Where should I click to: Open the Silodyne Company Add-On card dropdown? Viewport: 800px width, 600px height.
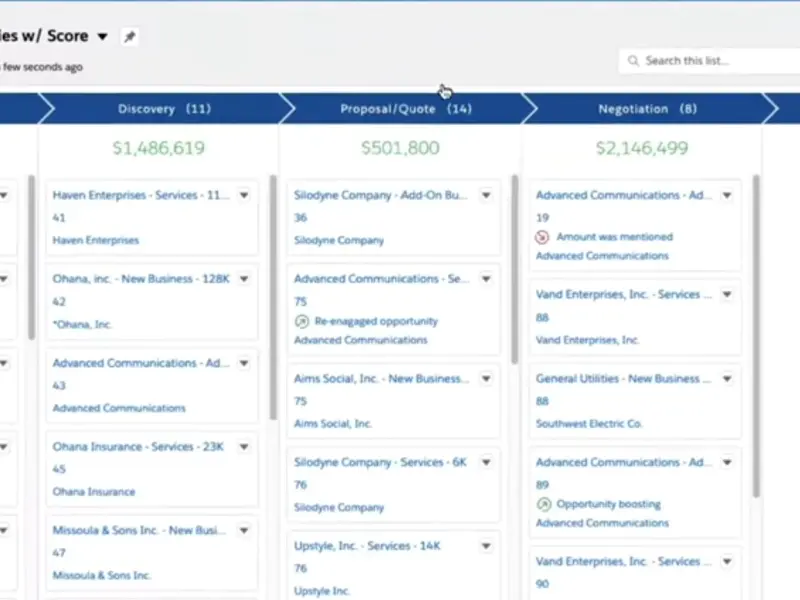tap(486, 196)
